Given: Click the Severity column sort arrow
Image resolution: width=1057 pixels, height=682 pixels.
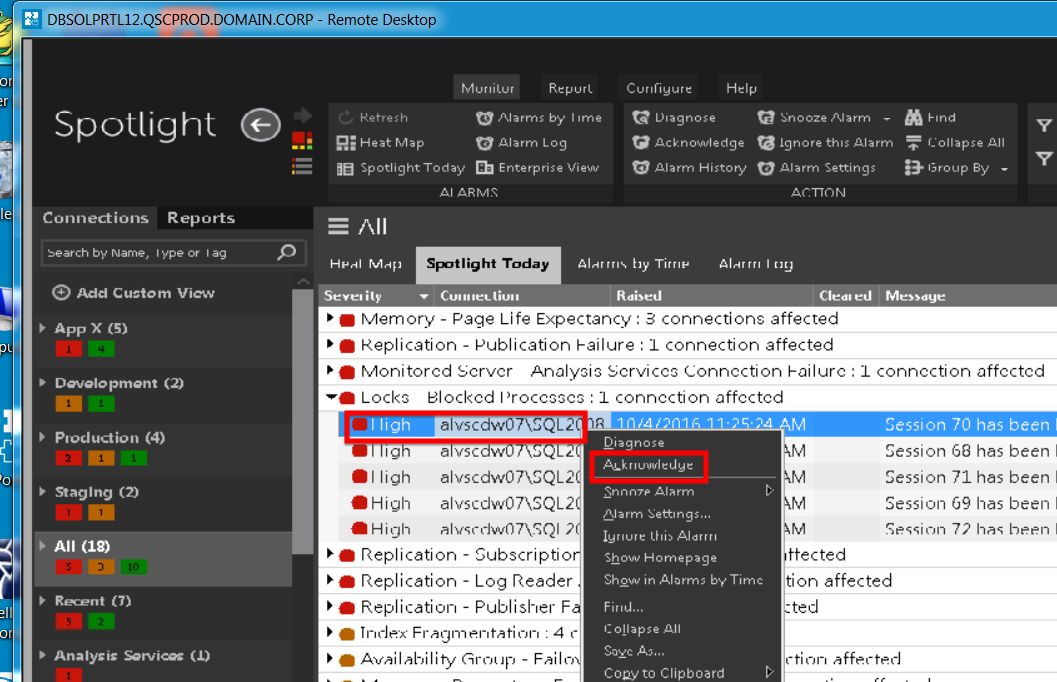Looking at the screenshot, I should (x=423, y=296).
